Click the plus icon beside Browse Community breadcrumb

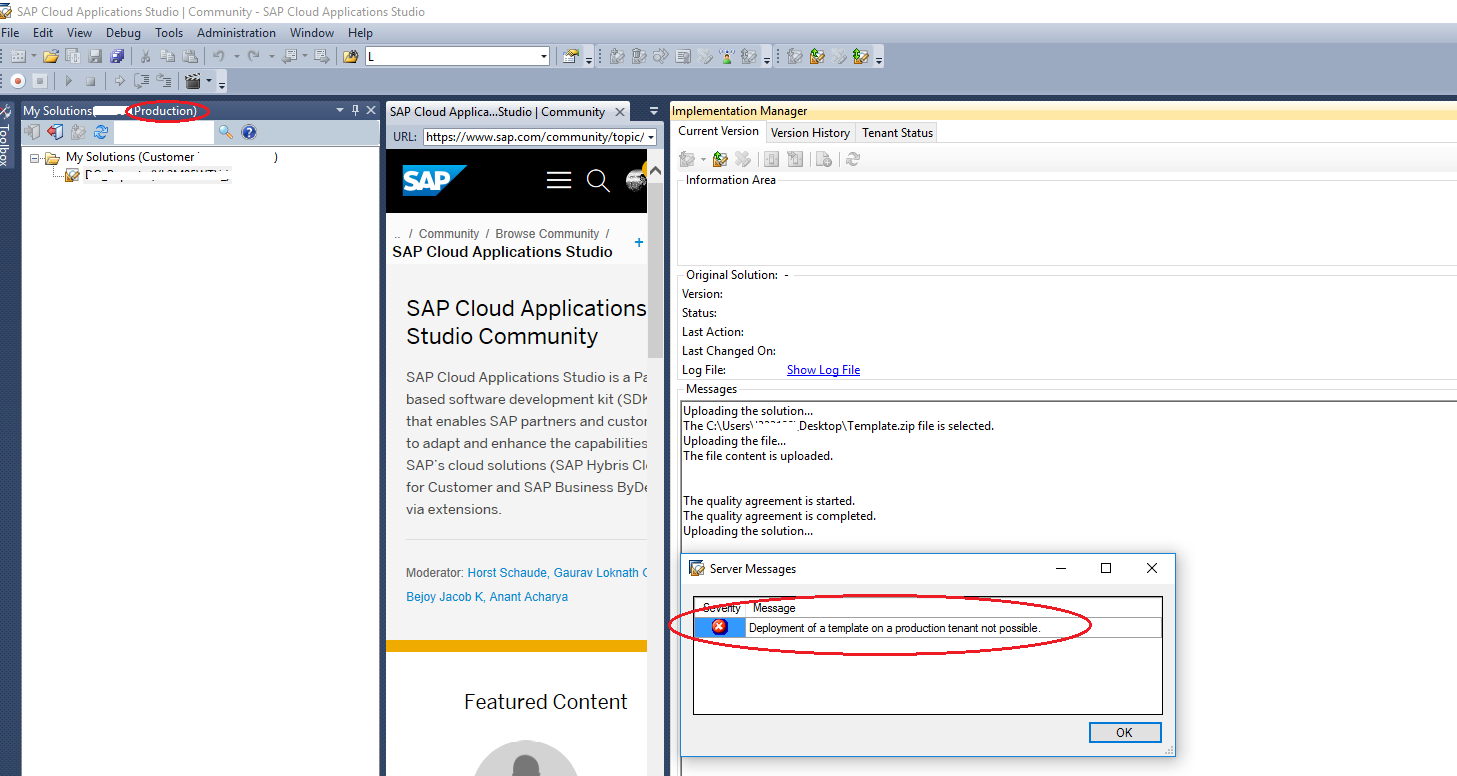click(x=639, y=242)
